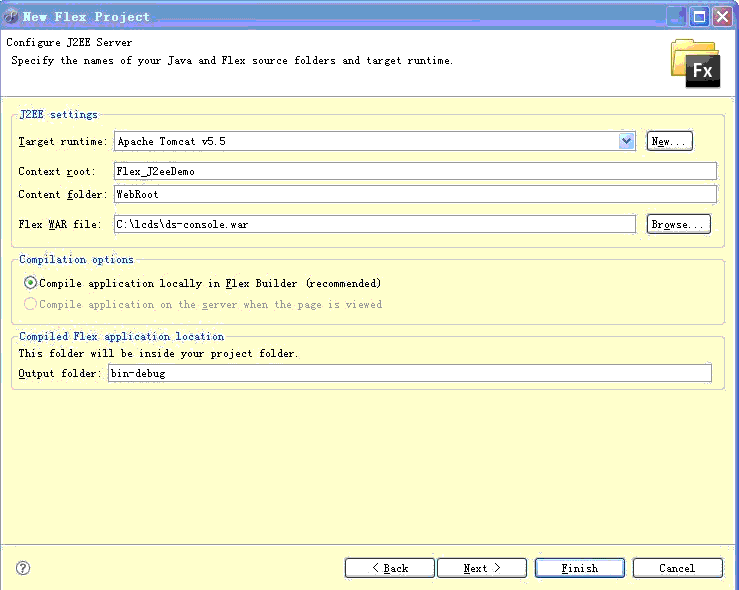739x590 pixels.
Task: Click the "Context root:" label
Action: tap(57, 172)
